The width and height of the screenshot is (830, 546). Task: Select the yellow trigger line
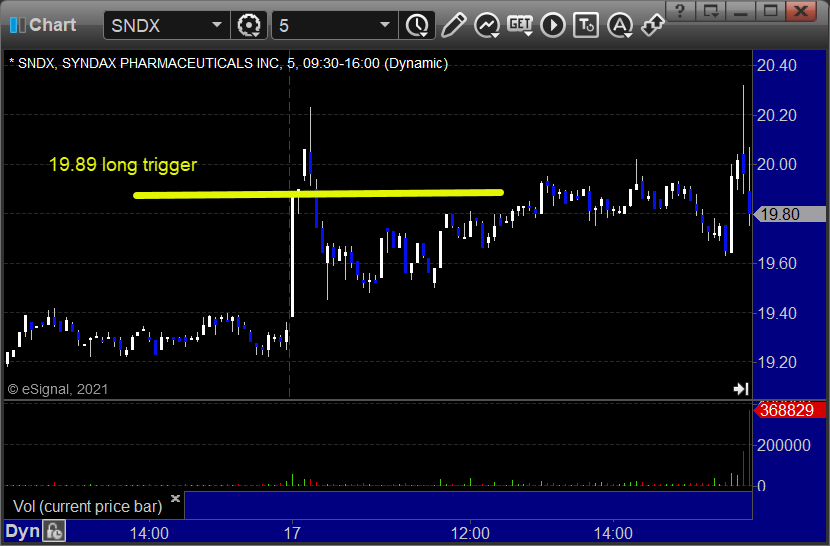click(x=318, y=194)
